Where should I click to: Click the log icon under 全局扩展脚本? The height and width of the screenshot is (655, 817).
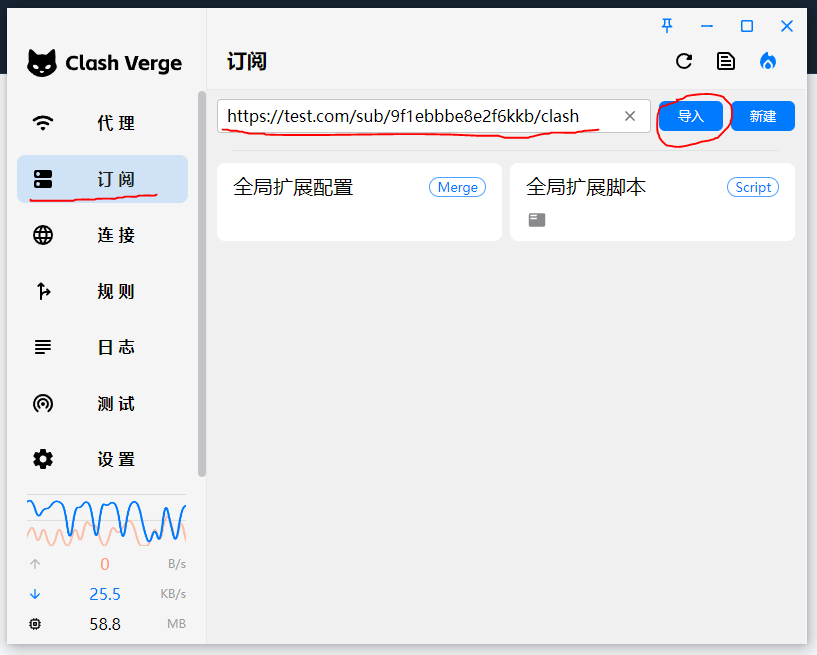[537, 220]
